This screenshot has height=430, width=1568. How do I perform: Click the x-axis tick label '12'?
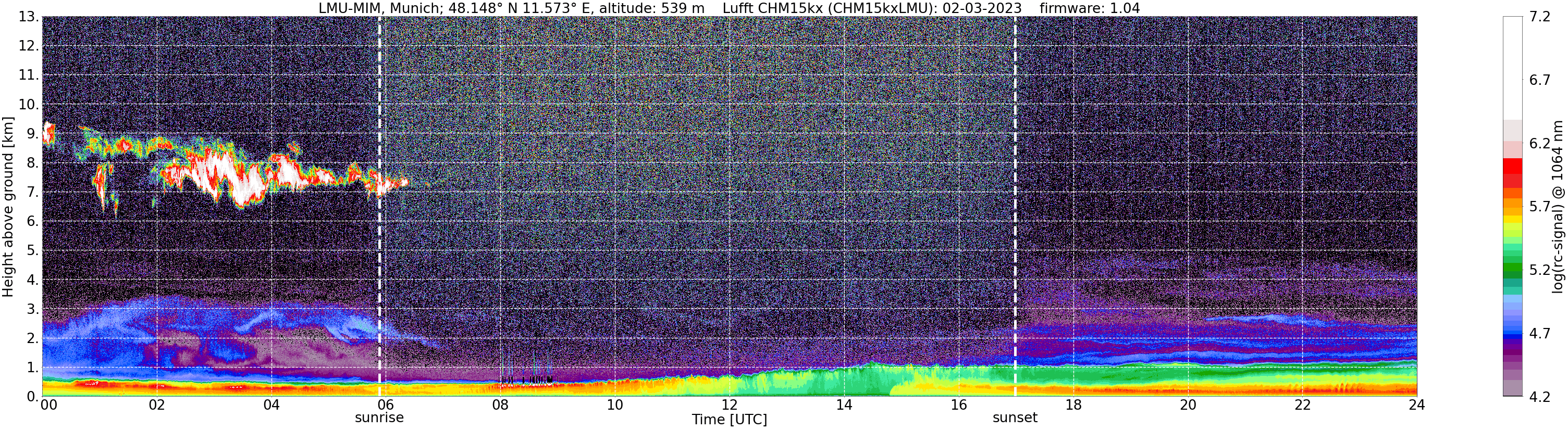point(729,405)
